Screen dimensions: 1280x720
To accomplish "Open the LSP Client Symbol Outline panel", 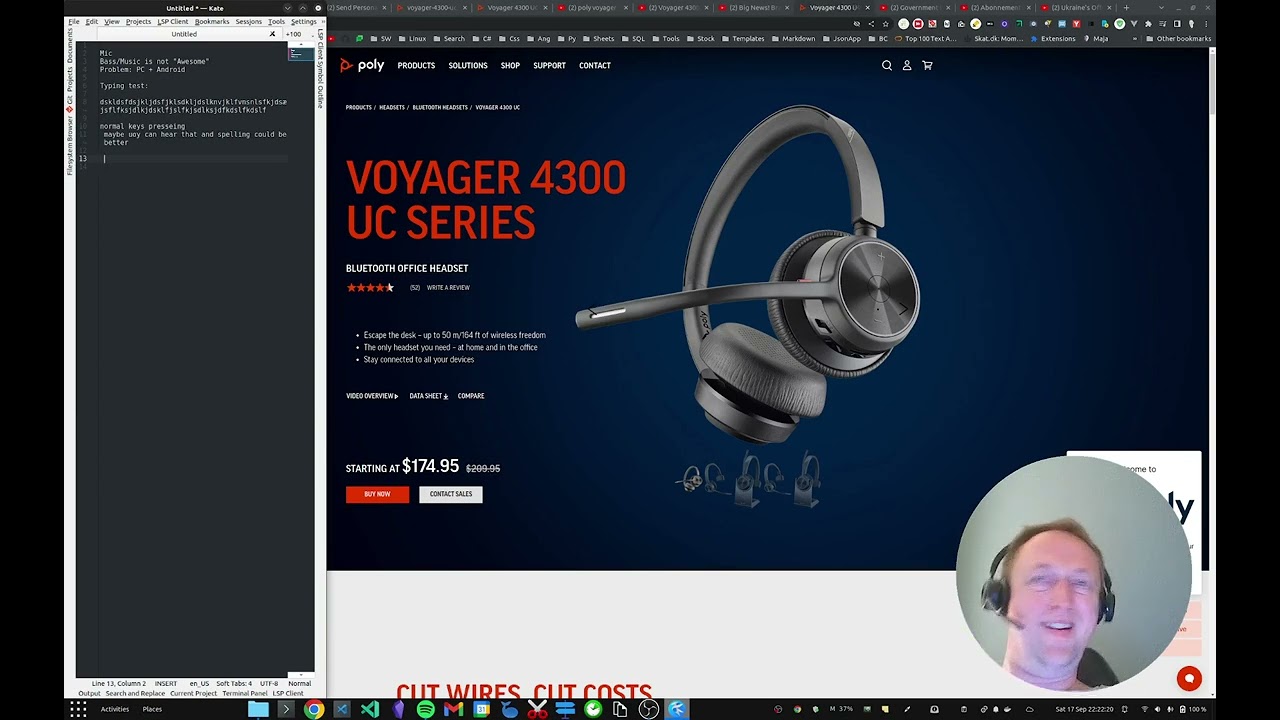I will pyautogui.click(x=321, y=68).
